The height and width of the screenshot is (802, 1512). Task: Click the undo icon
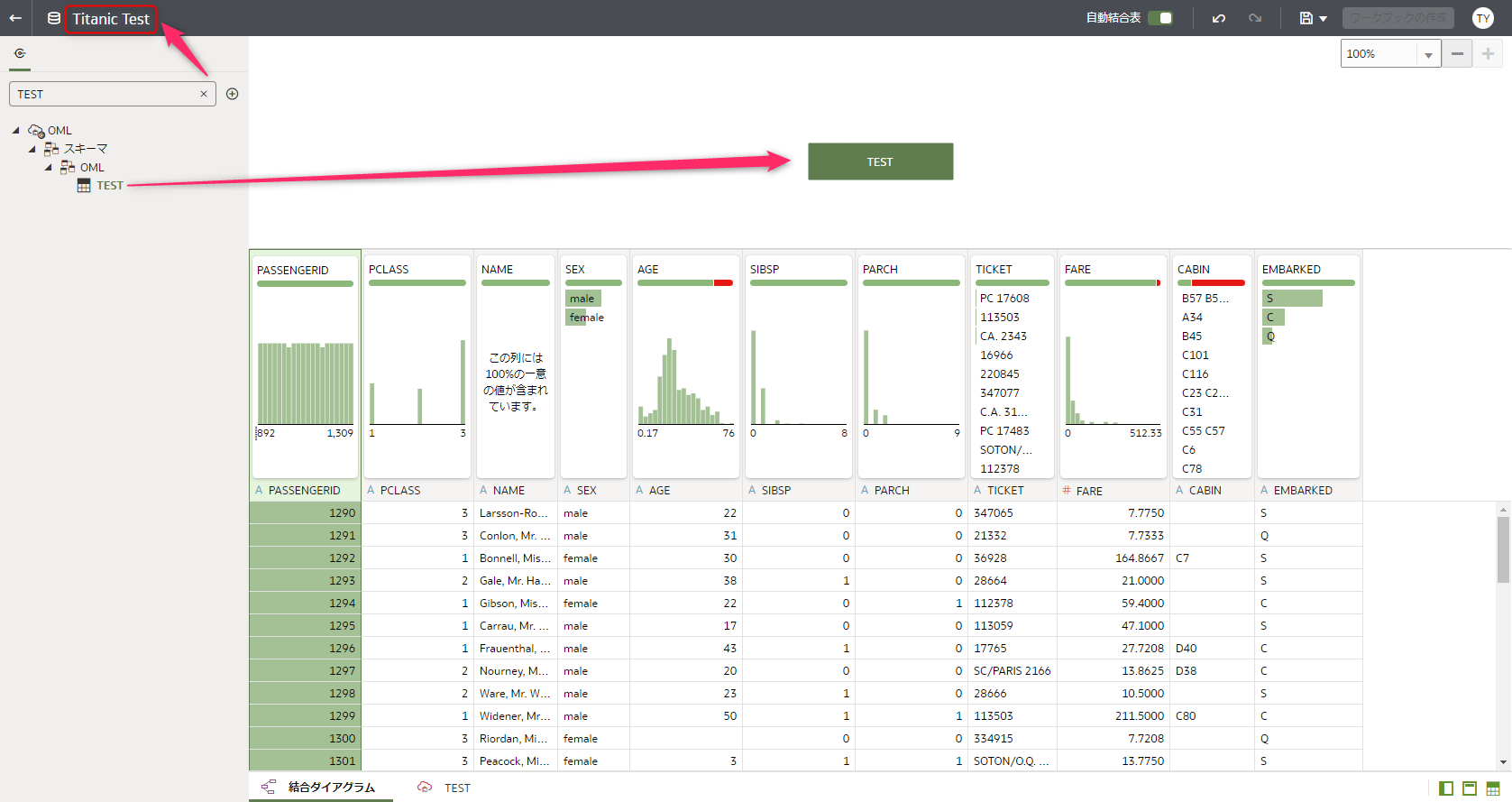[x=1219, y=18]
